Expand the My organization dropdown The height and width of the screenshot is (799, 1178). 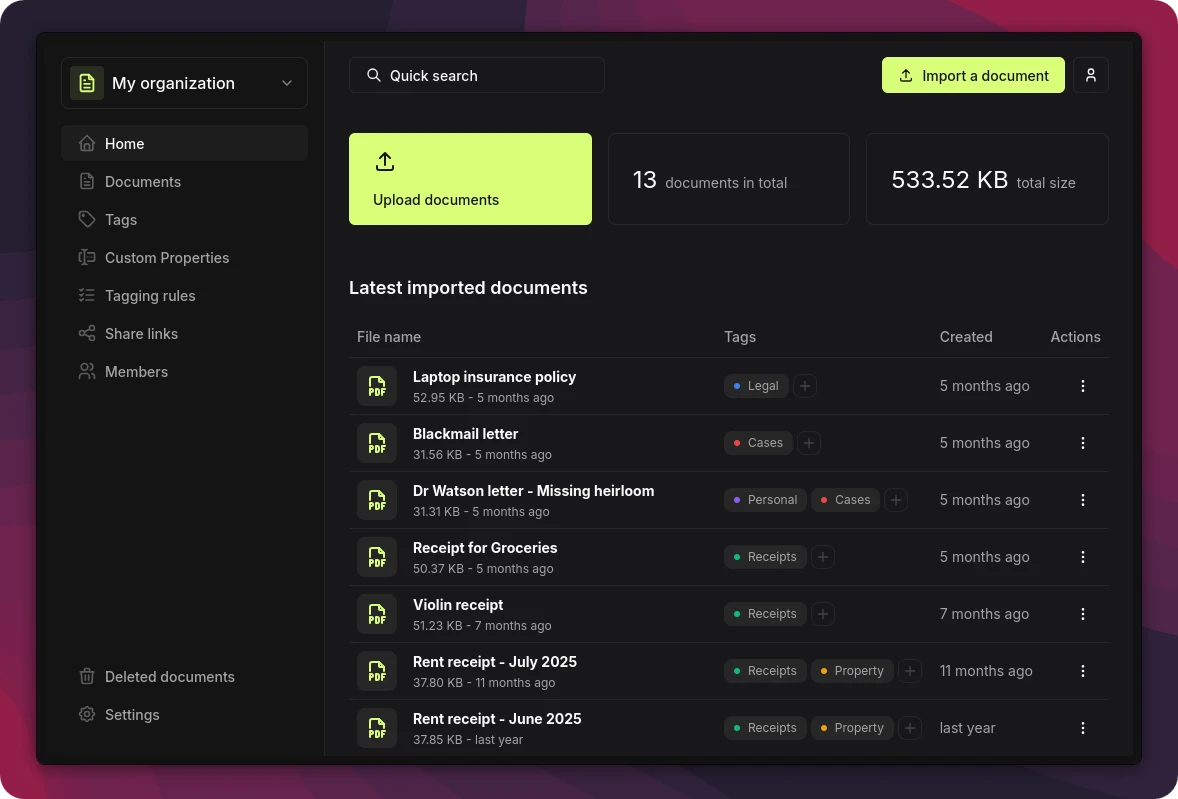[184, 83]
